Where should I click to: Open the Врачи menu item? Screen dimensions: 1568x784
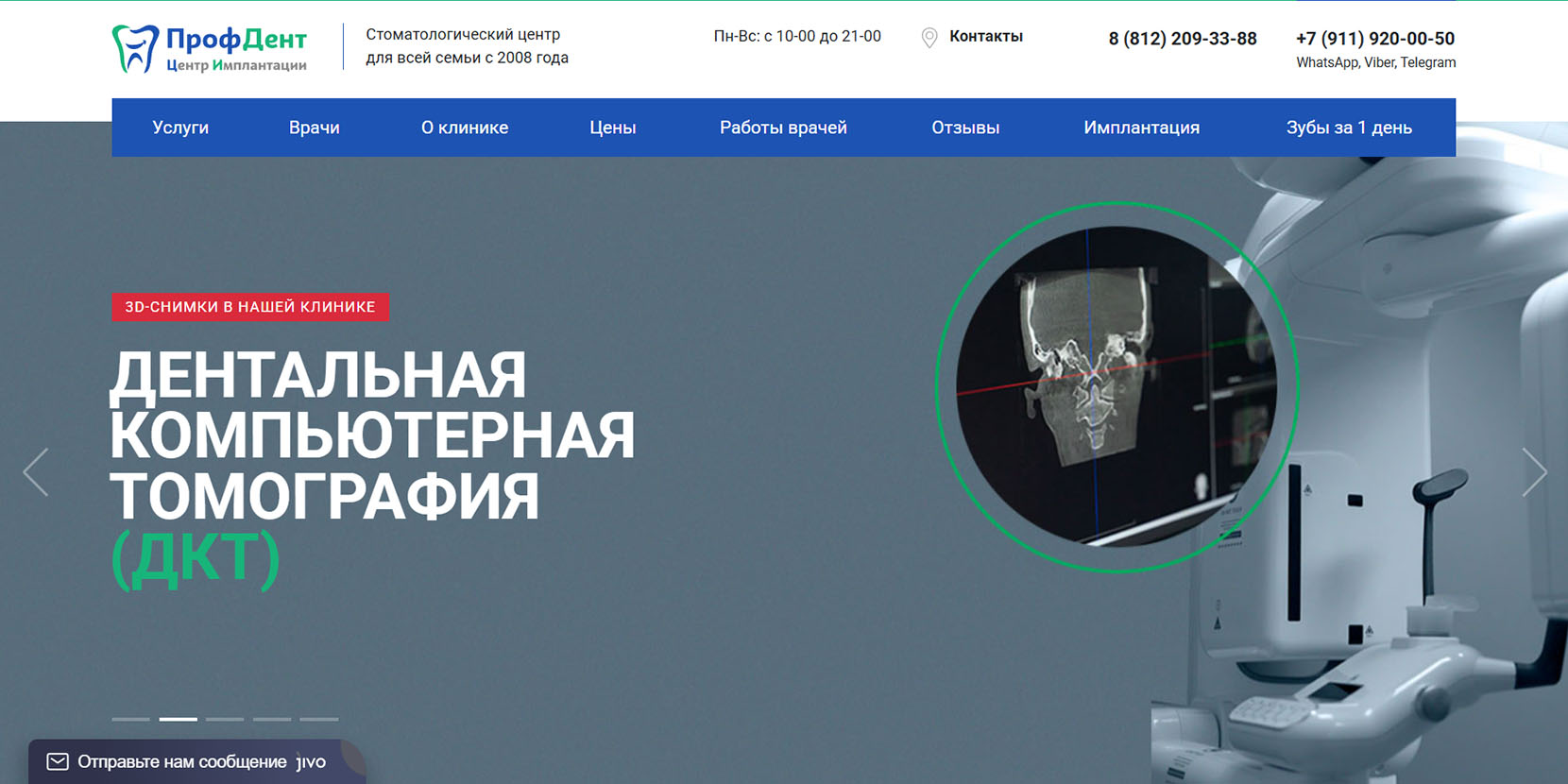(314, 128)
